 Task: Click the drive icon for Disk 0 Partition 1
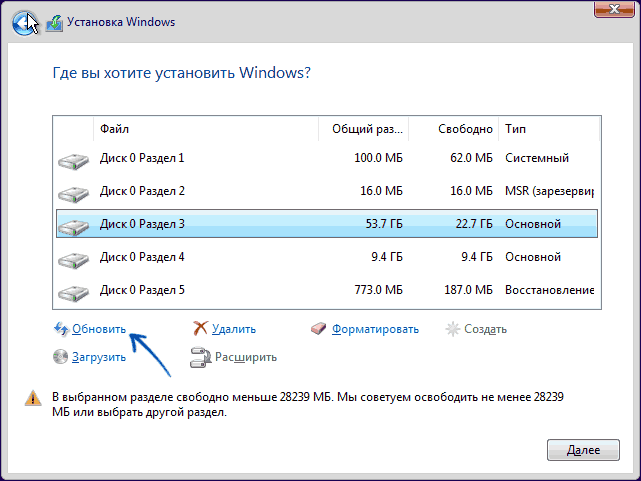[x=73, y=161]
